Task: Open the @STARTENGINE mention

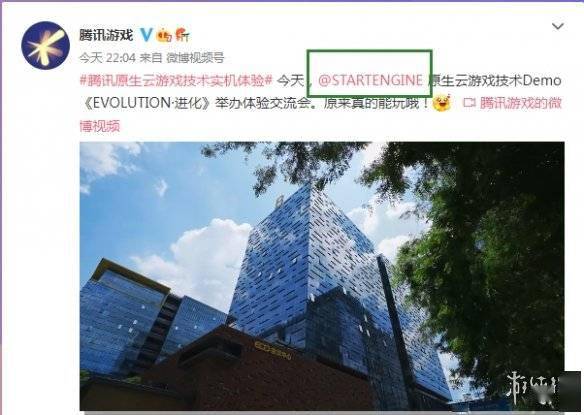Action: tap(371, 80)
